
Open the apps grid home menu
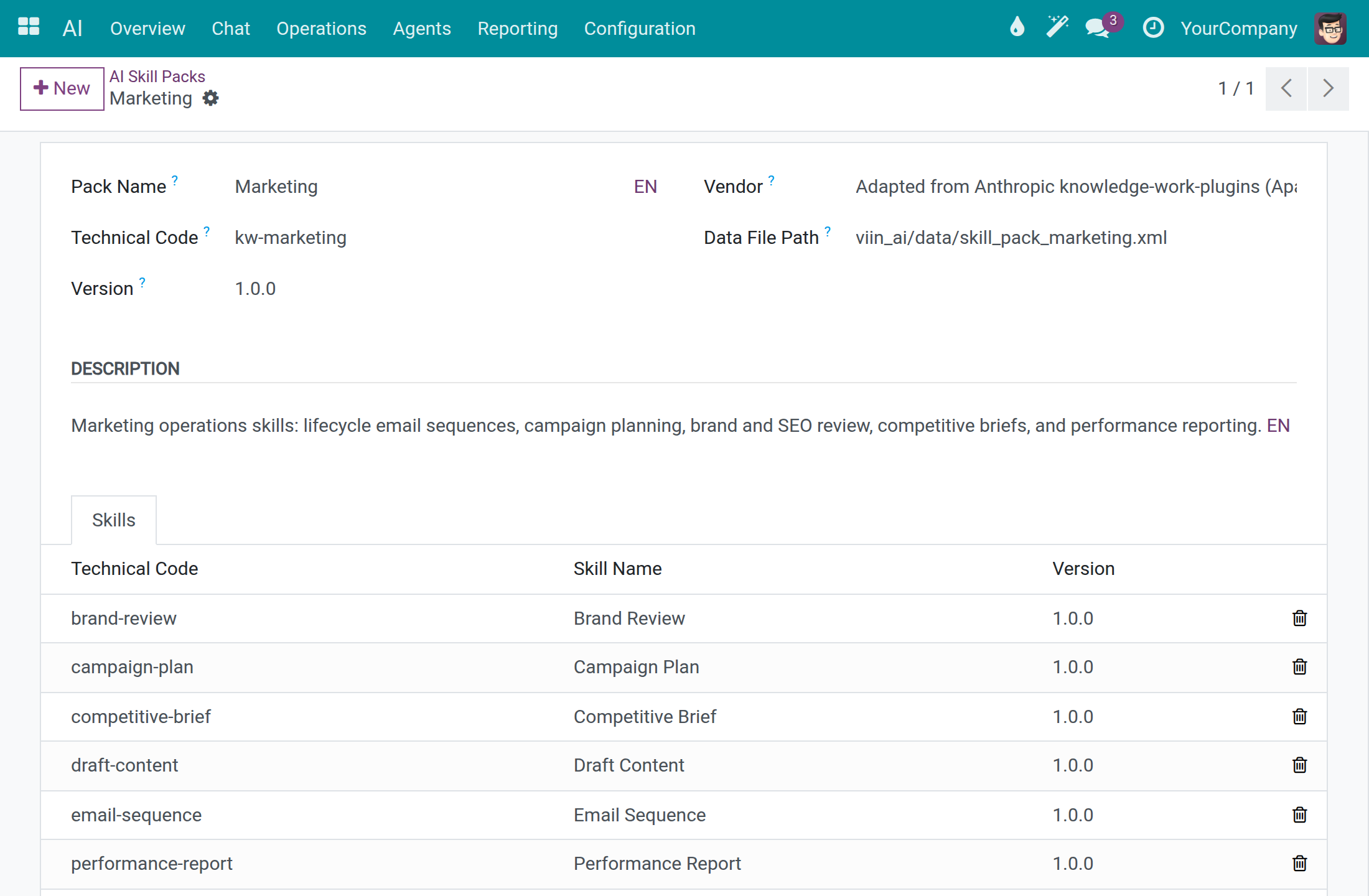tap(29, 27)
